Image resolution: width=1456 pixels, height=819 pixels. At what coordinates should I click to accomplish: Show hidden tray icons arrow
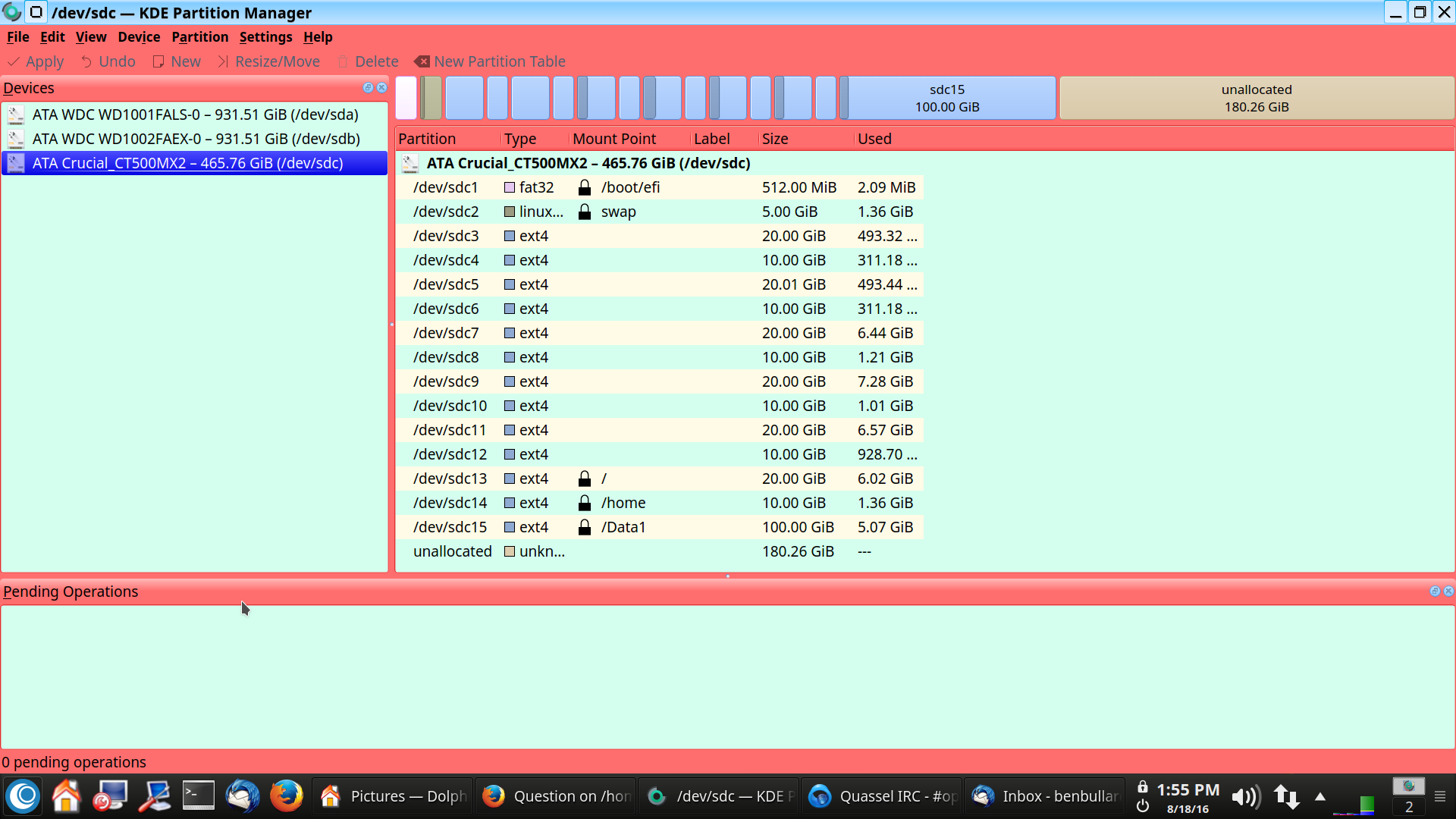click(1320, 796)
